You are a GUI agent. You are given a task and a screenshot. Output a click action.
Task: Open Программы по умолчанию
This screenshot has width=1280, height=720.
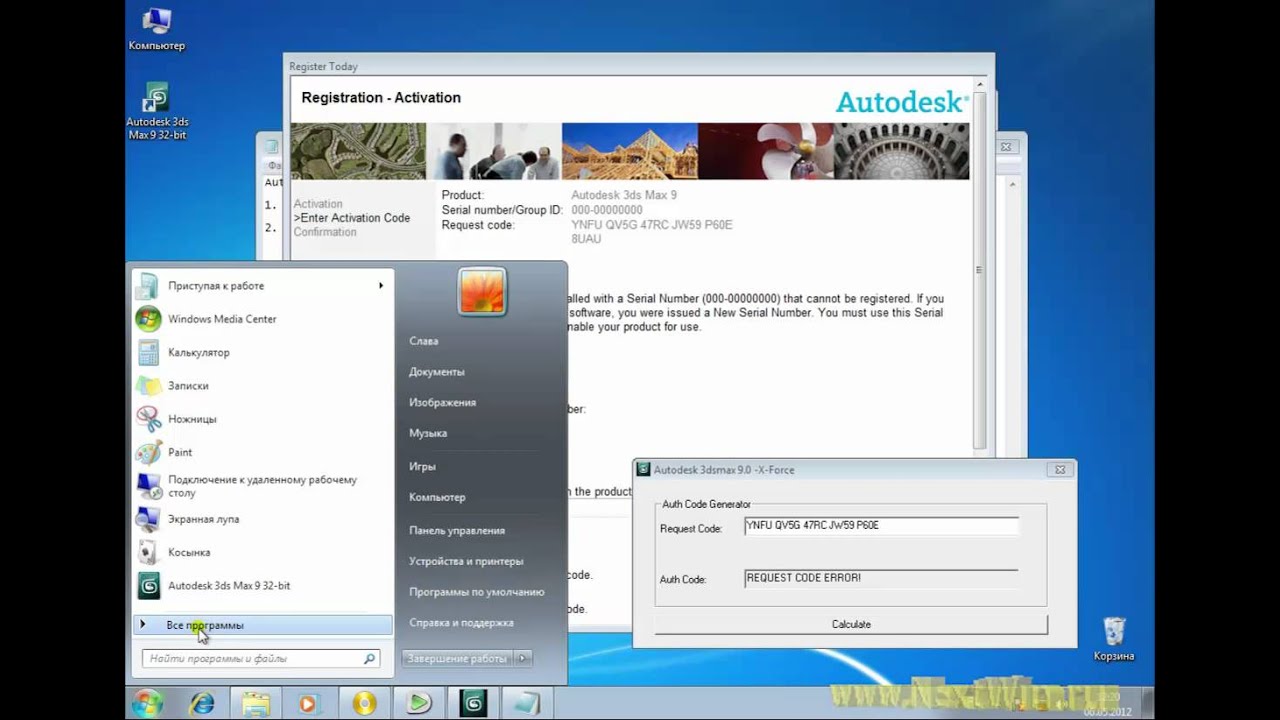coord(476,592)
